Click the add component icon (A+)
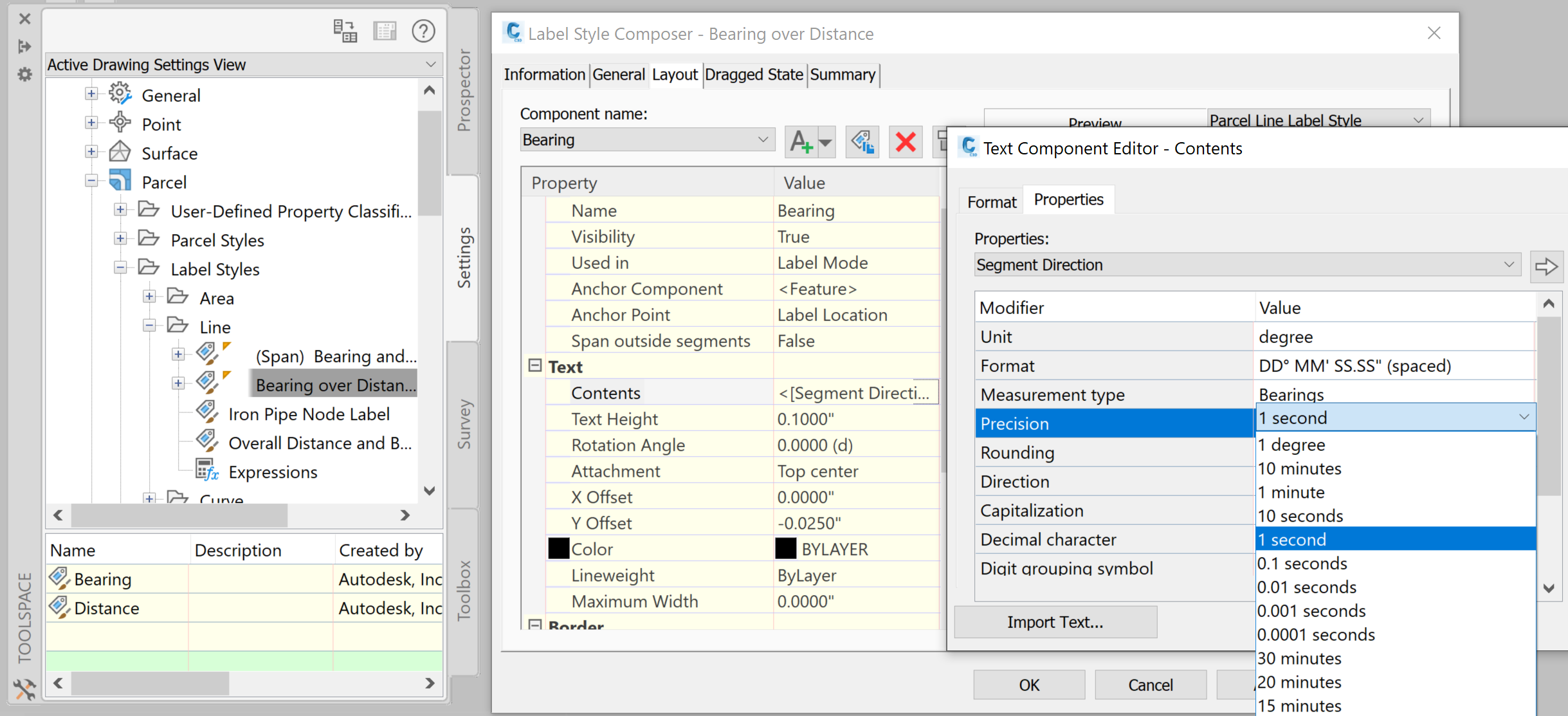 click(800, 140)
